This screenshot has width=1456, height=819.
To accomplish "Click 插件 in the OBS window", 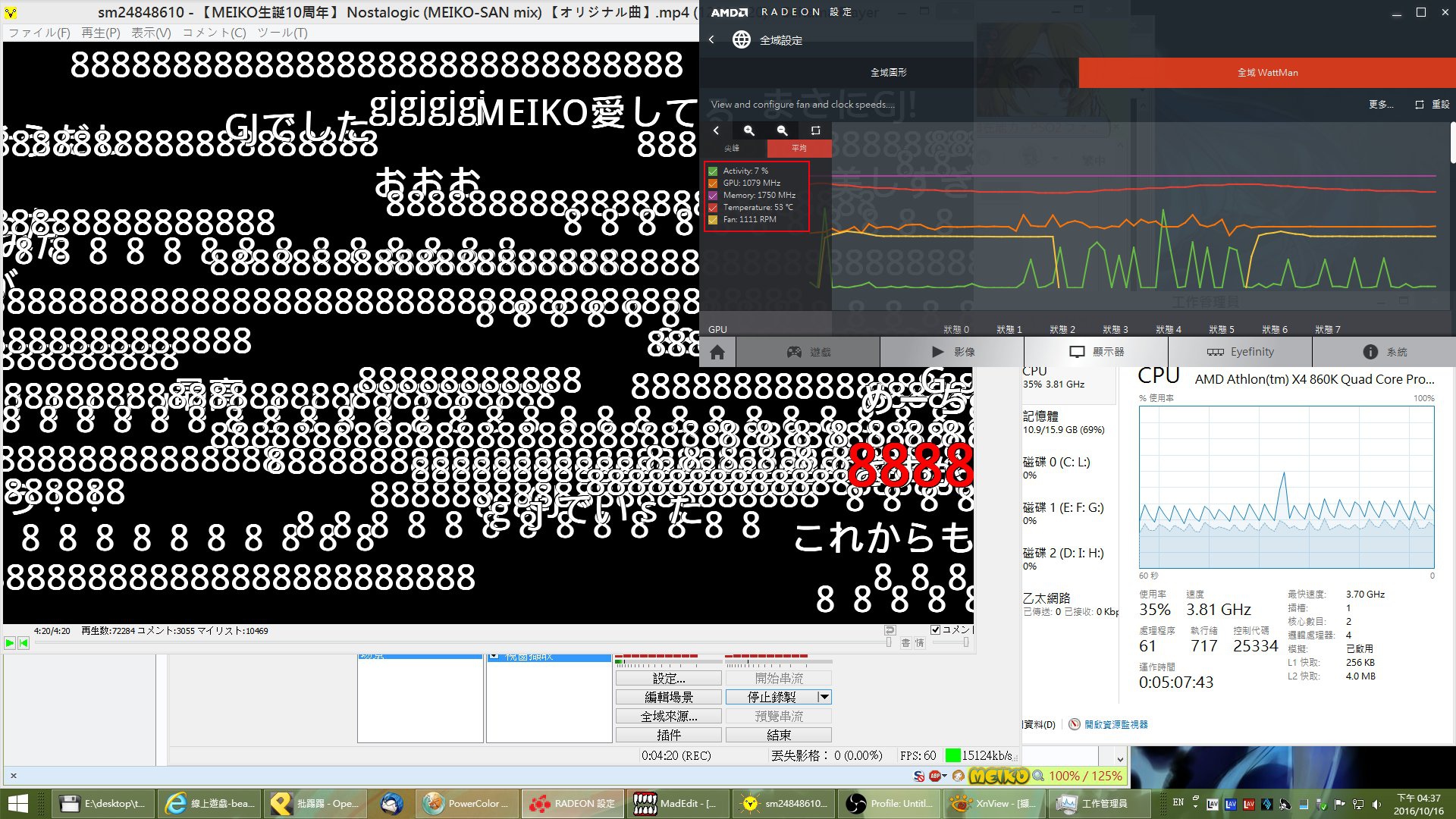I will click(x=669, y=735).
